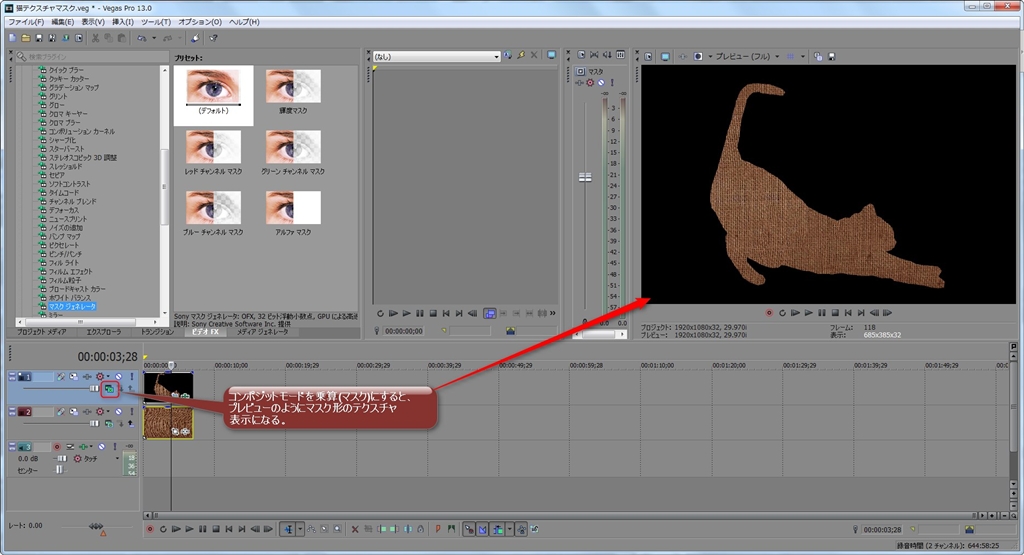Select the アルファ マスク preset thumbnail
Viewport: 1024px width, 555px height.
point(293,209)
